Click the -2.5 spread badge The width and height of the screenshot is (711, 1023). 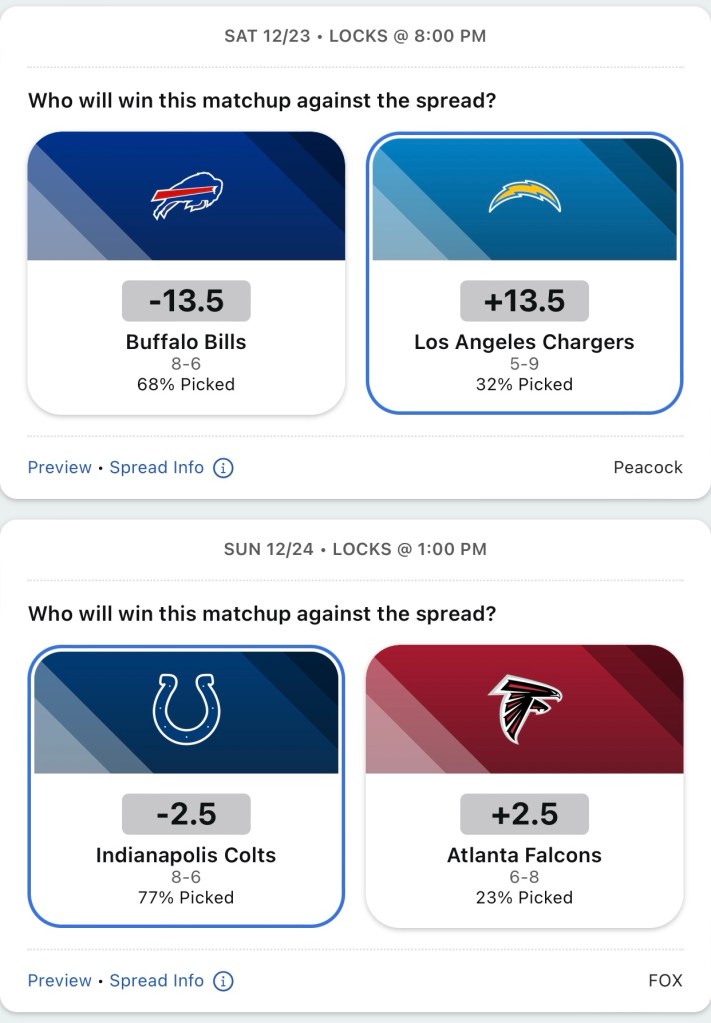coord(186,814)
